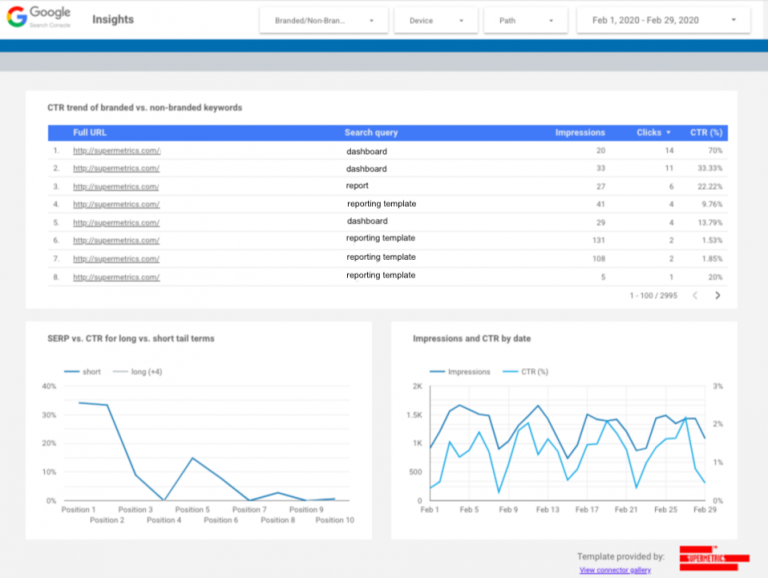Open the supermetrics.com URL in row 8
This screenshot has width=768, height=578.
pos(116,276)
